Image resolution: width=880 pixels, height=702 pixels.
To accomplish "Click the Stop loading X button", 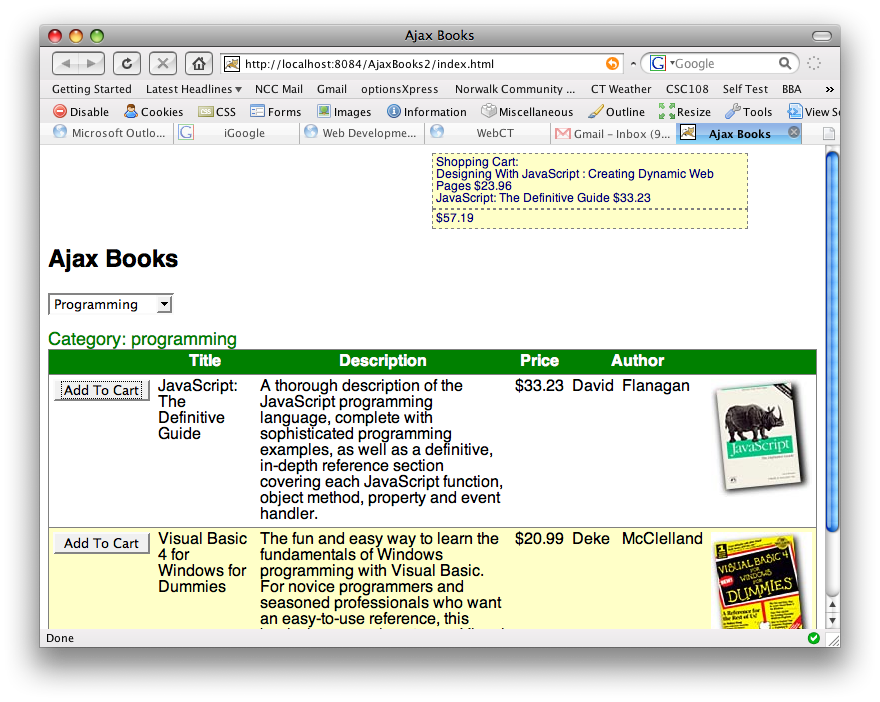I will 163,63.
